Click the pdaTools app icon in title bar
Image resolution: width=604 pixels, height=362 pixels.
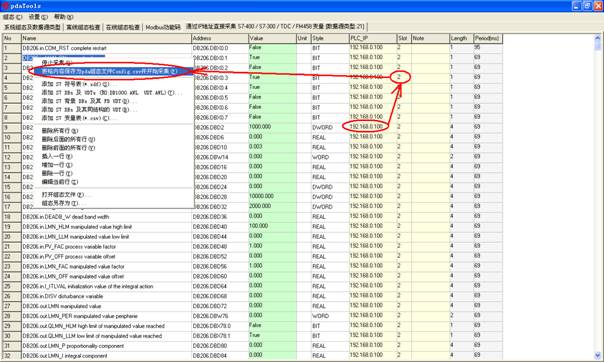[5, 6]
